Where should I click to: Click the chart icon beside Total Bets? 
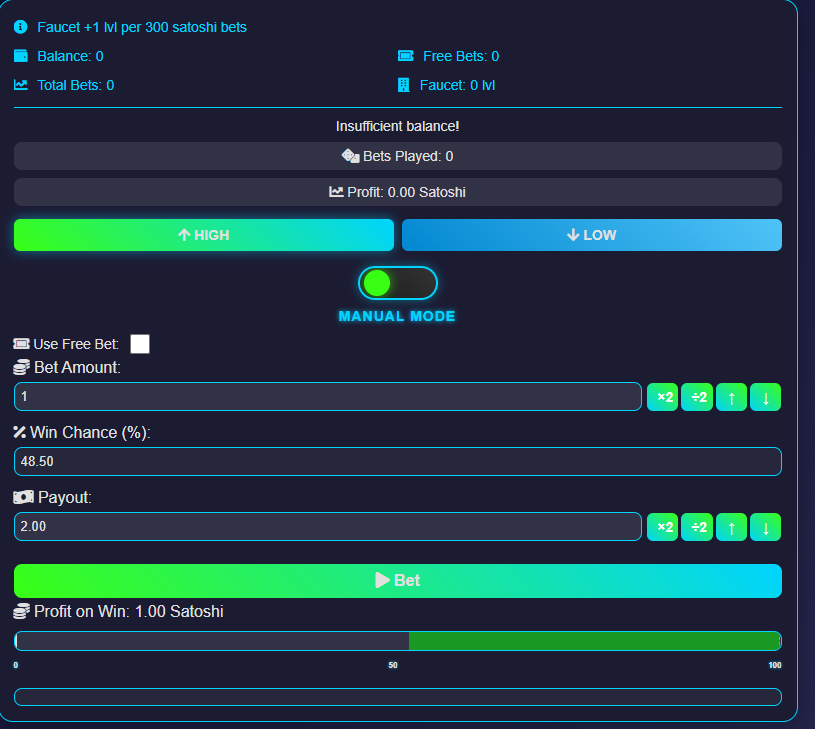coord(21,85)
